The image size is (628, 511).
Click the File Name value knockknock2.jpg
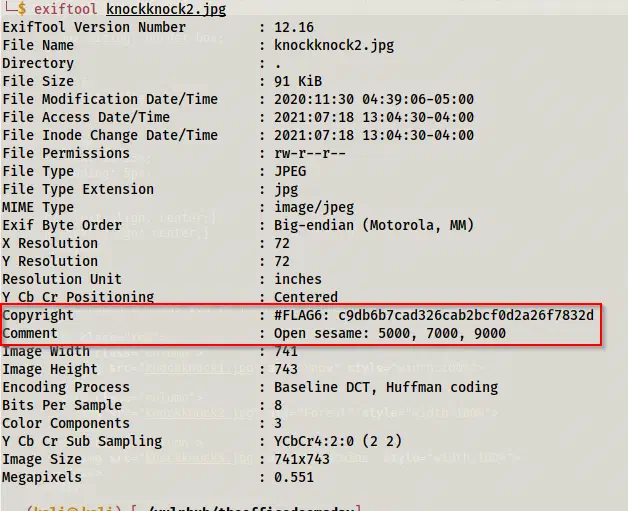coord(334,46)
